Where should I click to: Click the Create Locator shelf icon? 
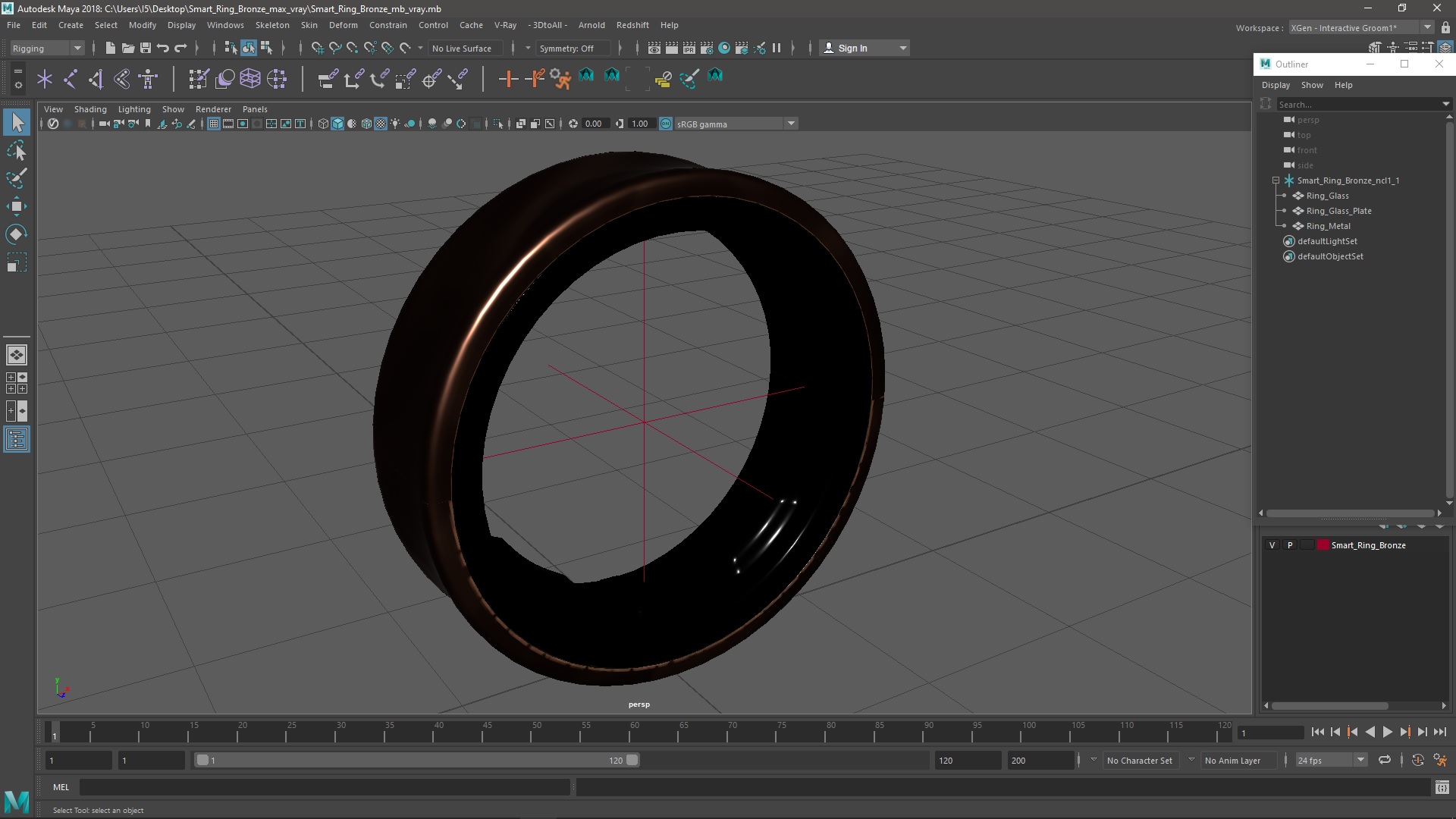tap(45, 78)
